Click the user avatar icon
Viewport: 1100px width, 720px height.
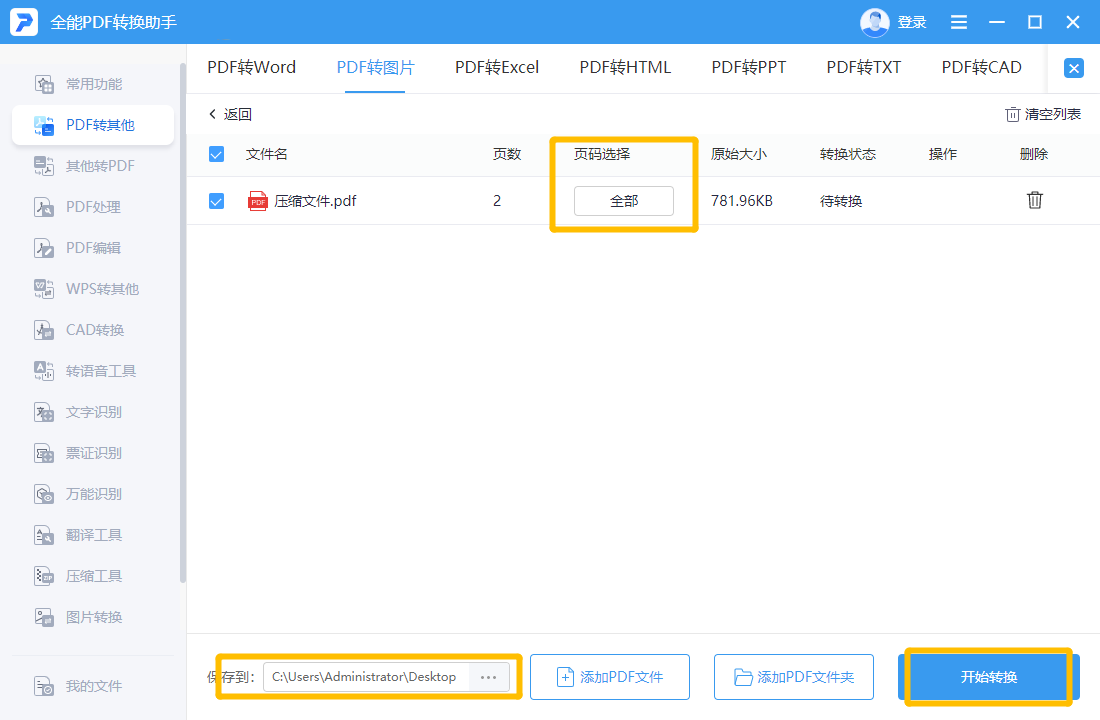click(x=874, y=22)
